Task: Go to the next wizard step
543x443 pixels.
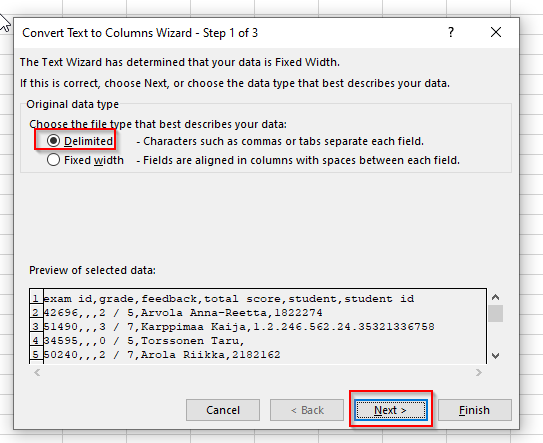Action: 391,410
